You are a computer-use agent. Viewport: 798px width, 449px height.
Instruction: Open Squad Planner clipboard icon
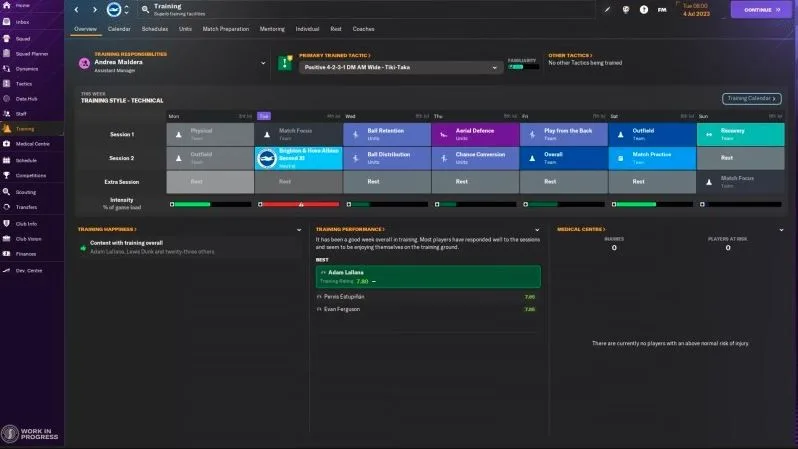click(7, 53)
